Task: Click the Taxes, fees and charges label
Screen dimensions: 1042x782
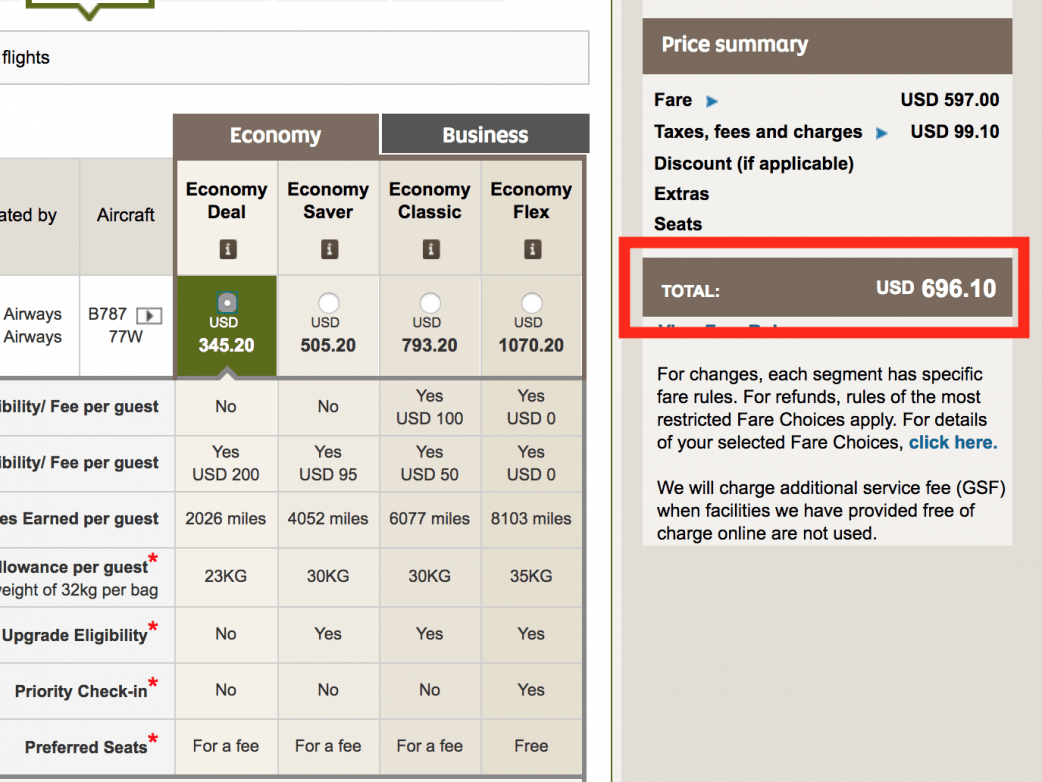Action: [x=757, y=132]
